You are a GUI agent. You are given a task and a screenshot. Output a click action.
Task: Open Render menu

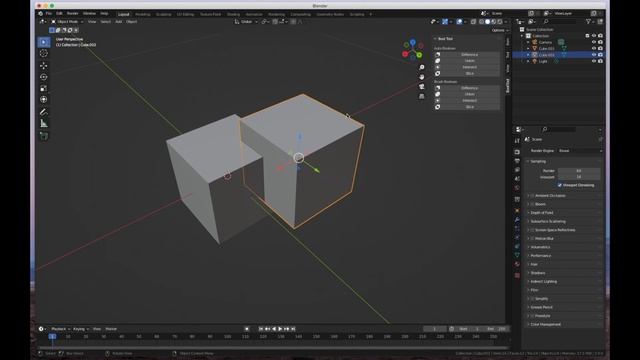[x=73, y=13]
